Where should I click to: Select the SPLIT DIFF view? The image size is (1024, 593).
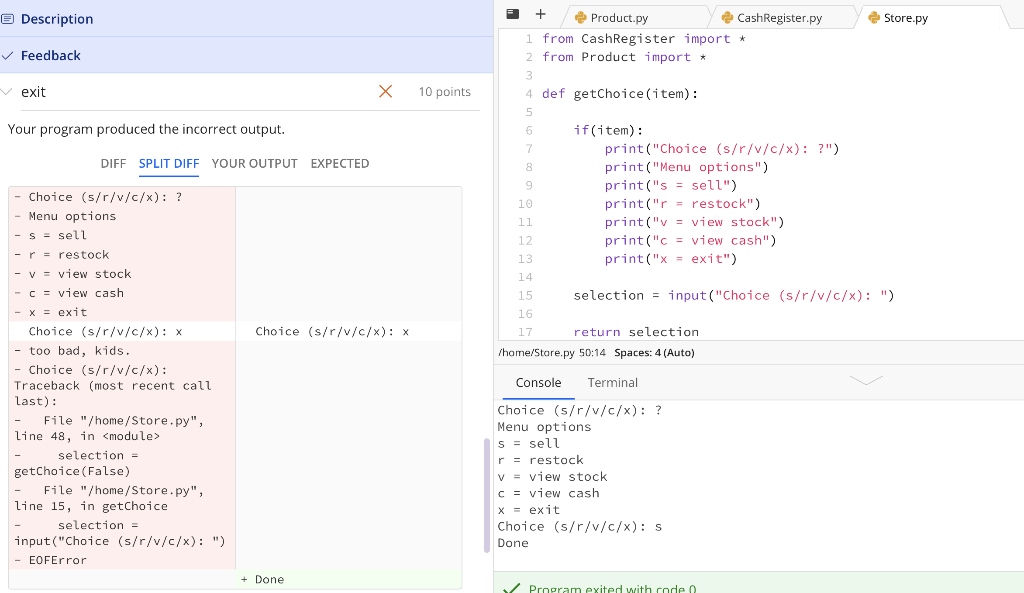point(168,163)
